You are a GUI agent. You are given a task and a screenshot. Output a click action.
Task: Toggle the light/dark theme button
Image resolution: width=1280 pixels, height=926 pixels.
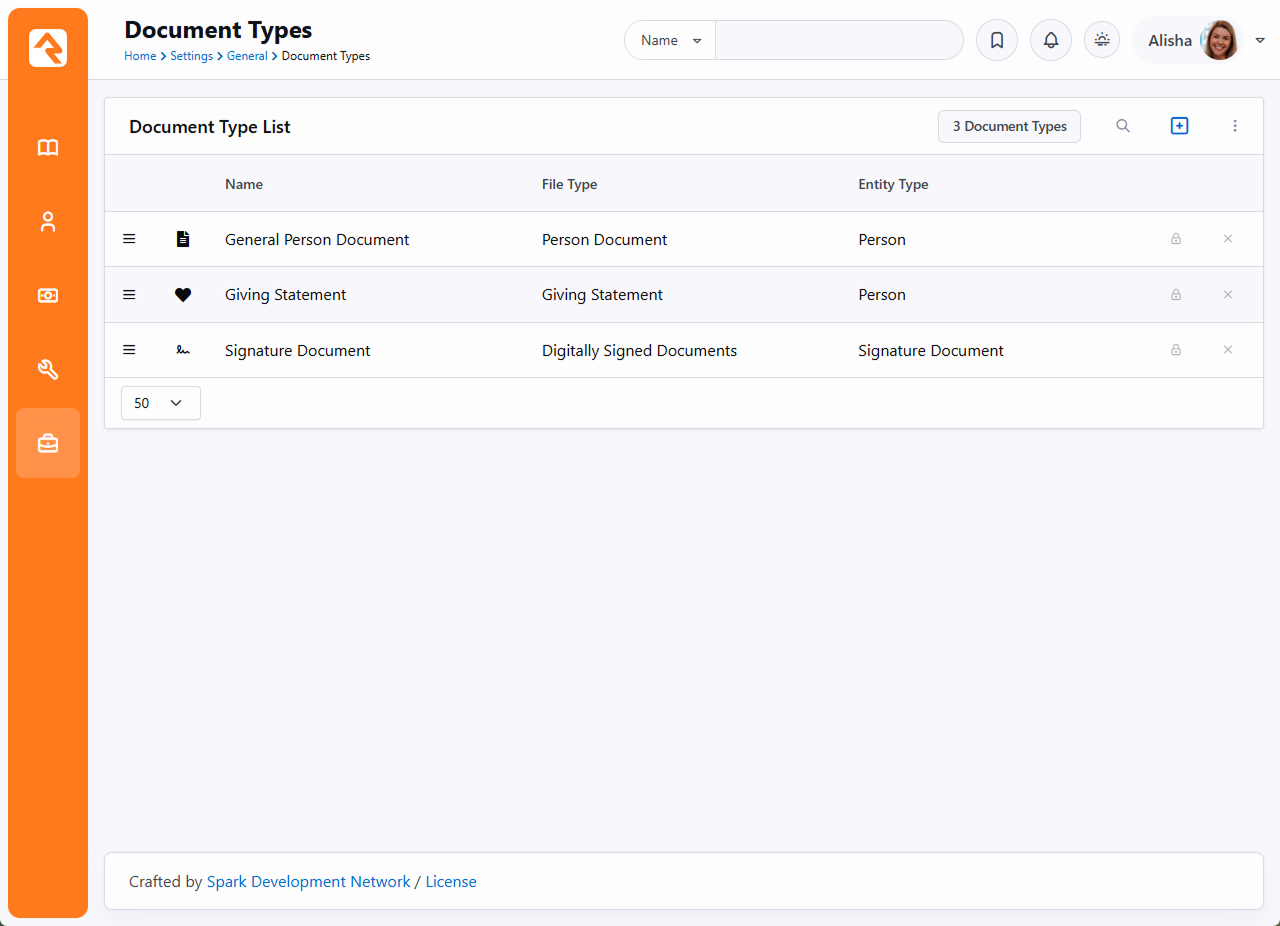[1102, 40]
